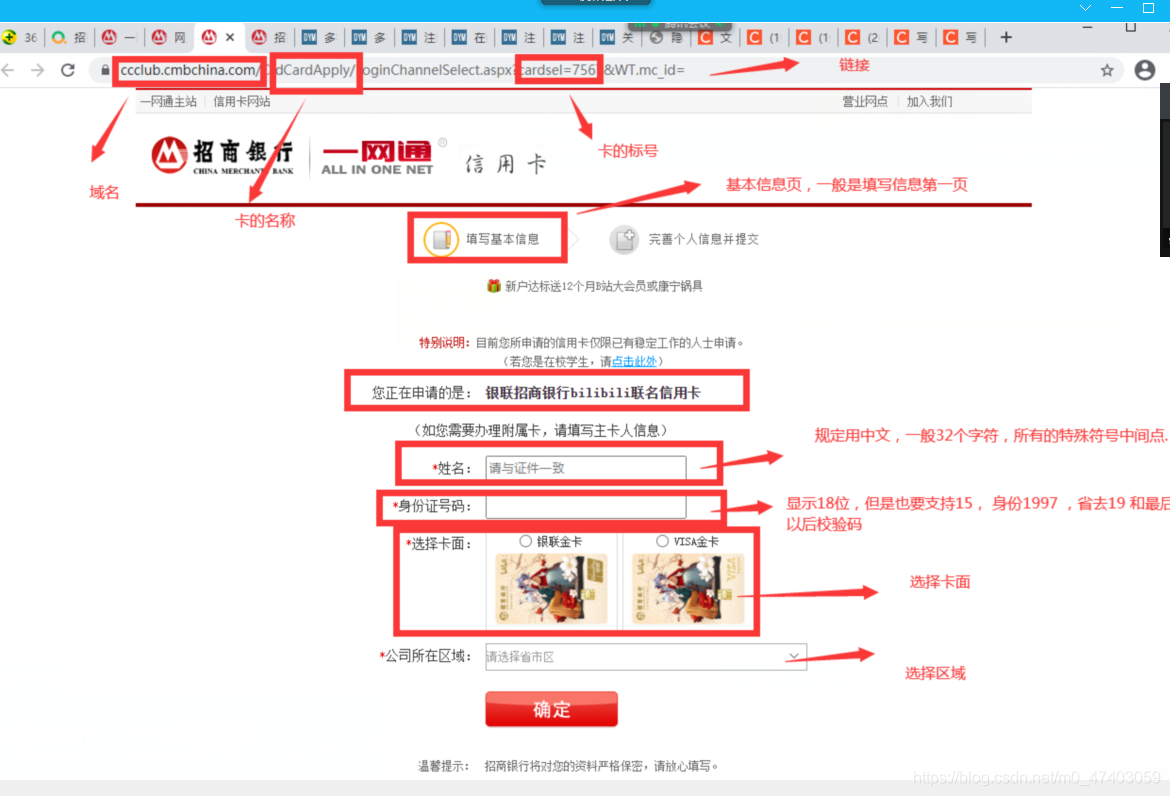This screenshot has height=796, width=1170.
Task: Open 信用卡网站 link
Action: [242, 101]
